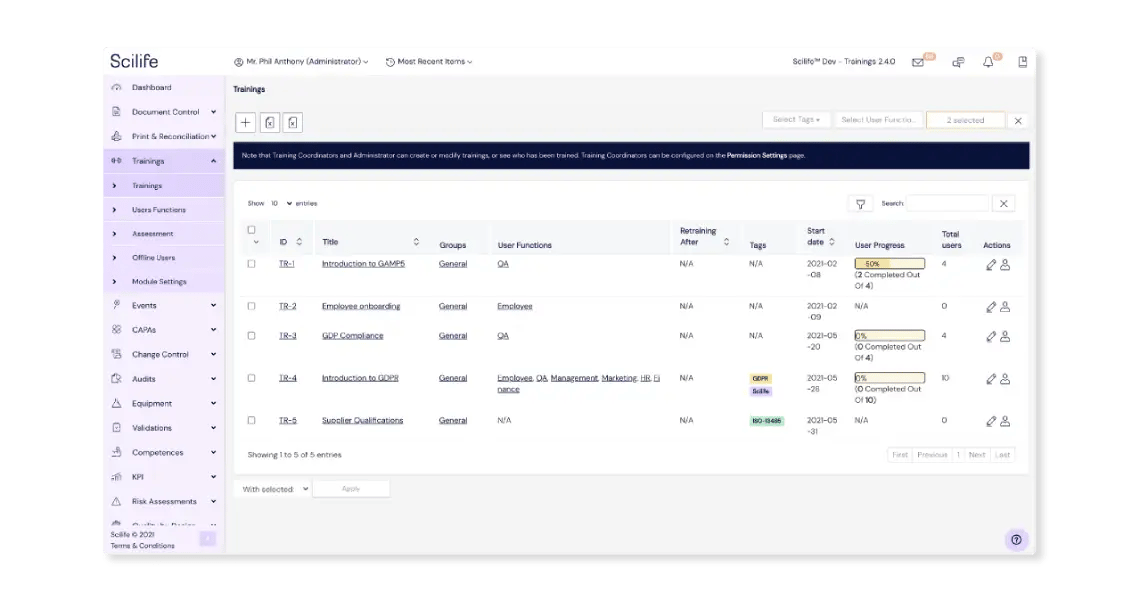
Task: Open users icon for TR-4 row
Action: pos(1005,379)
